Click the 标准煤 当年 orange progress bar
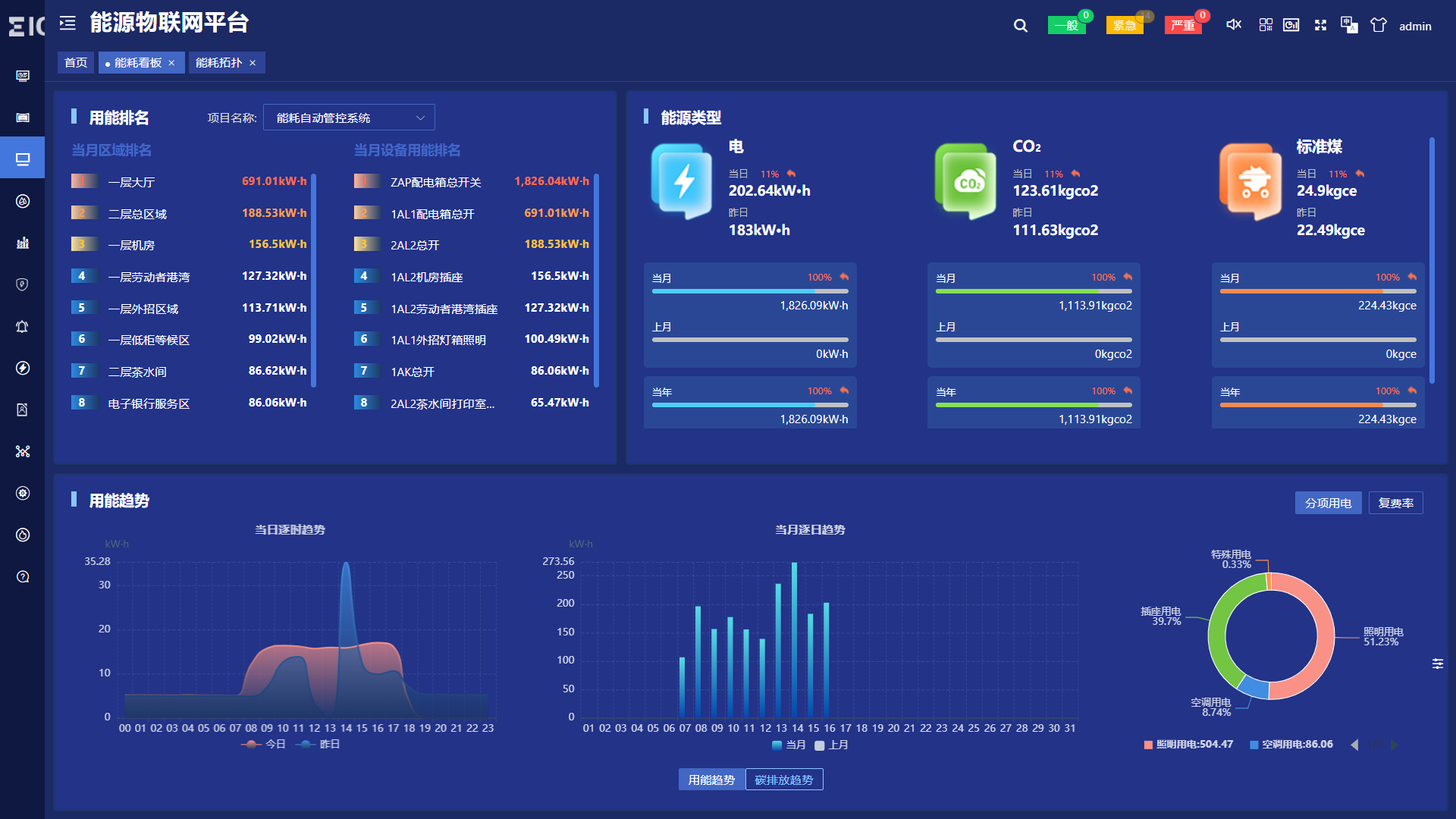Viewport: 1456px width, 819px height. pyautogui.click(x=1318, y=405)
